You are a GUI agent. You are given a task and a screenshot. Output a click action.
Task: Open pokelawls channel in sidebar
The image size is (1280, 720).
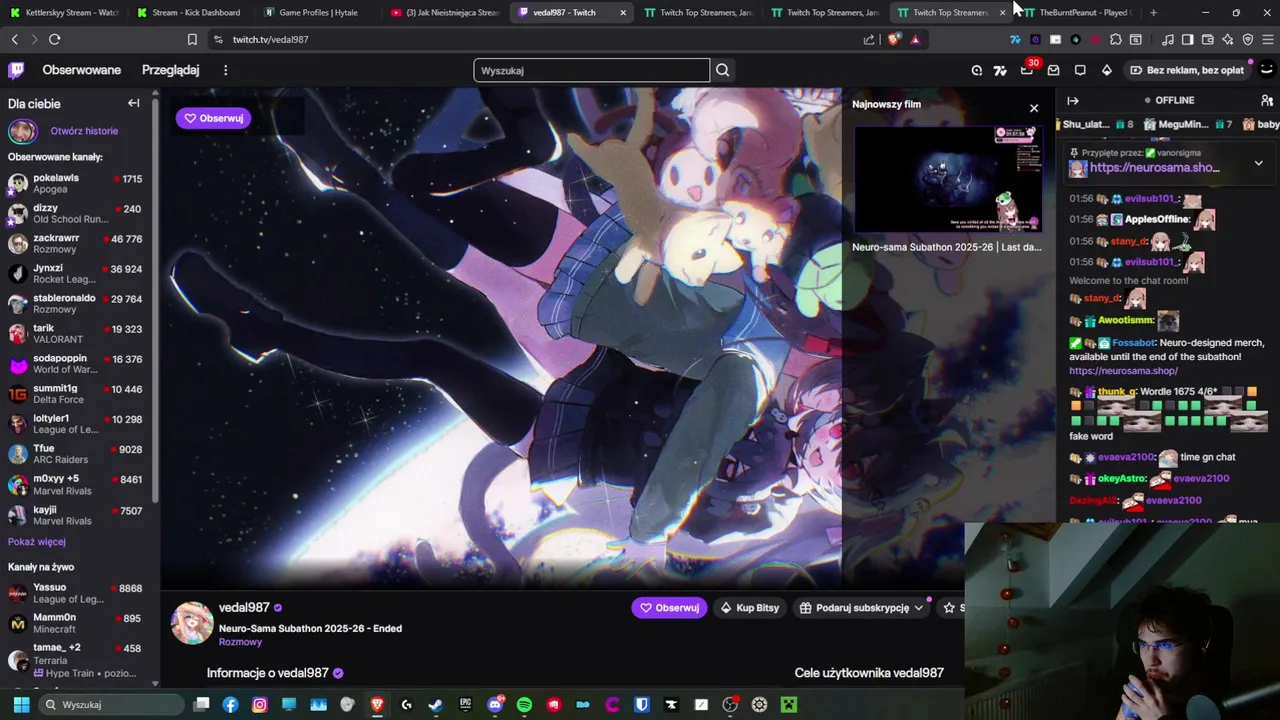coord(78,184)
